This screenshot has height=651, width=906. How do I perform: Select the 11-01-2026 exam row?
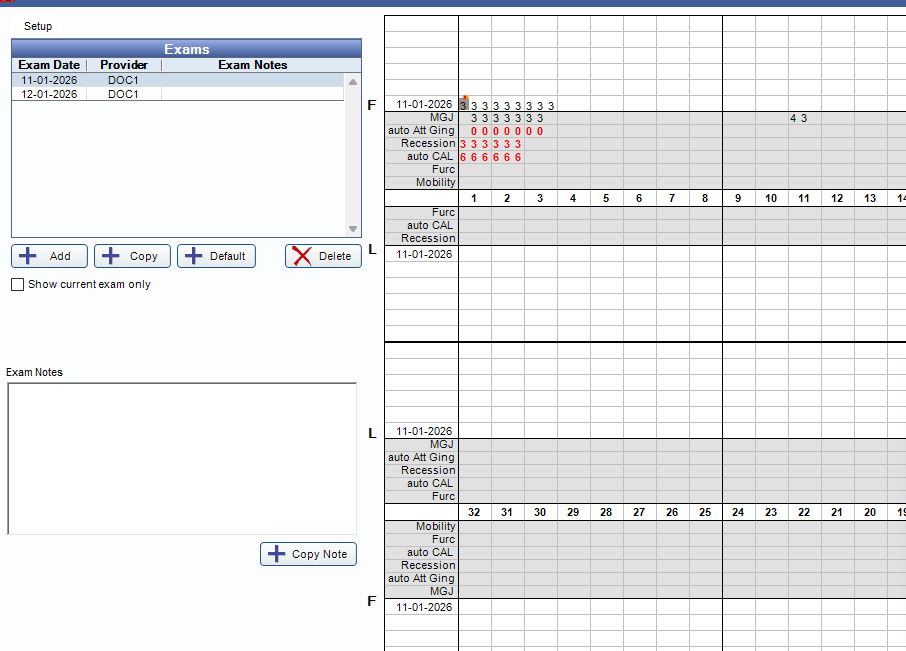tap(50, 80)
